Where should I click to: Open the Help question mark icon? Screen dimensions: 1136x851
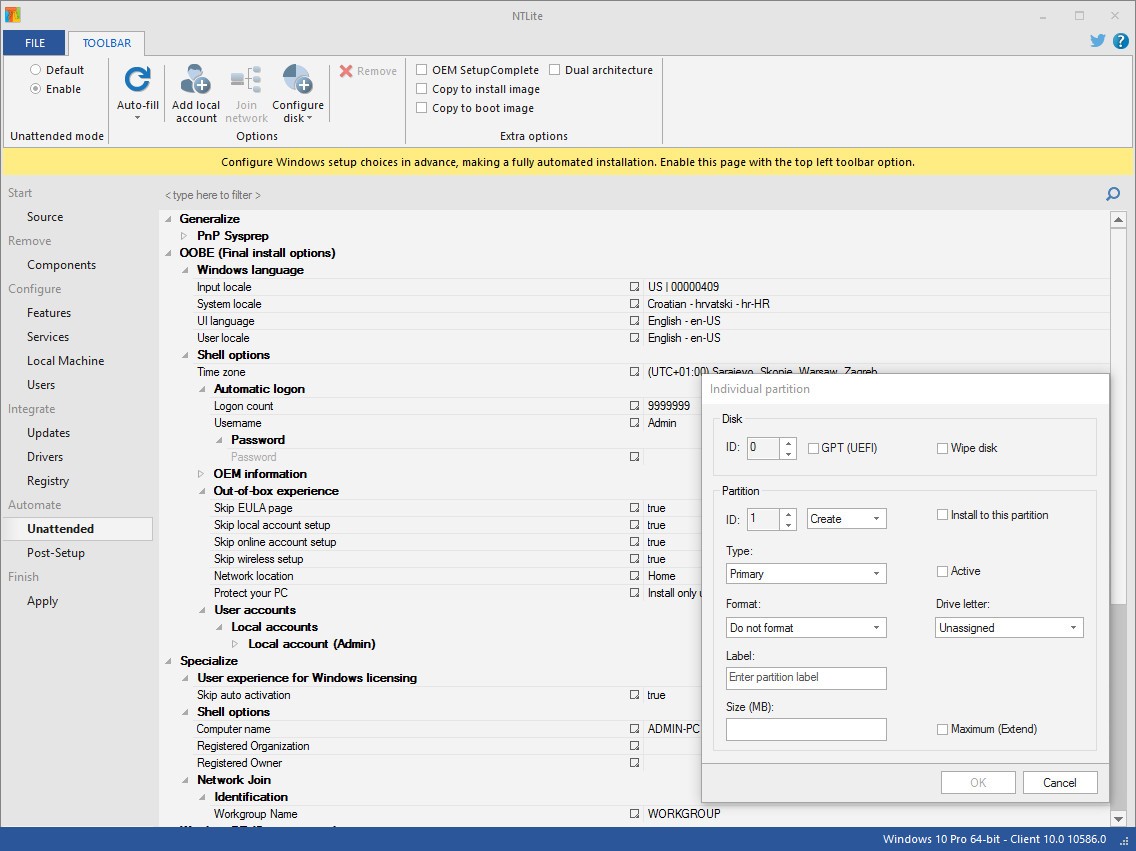click(1120, 41)
